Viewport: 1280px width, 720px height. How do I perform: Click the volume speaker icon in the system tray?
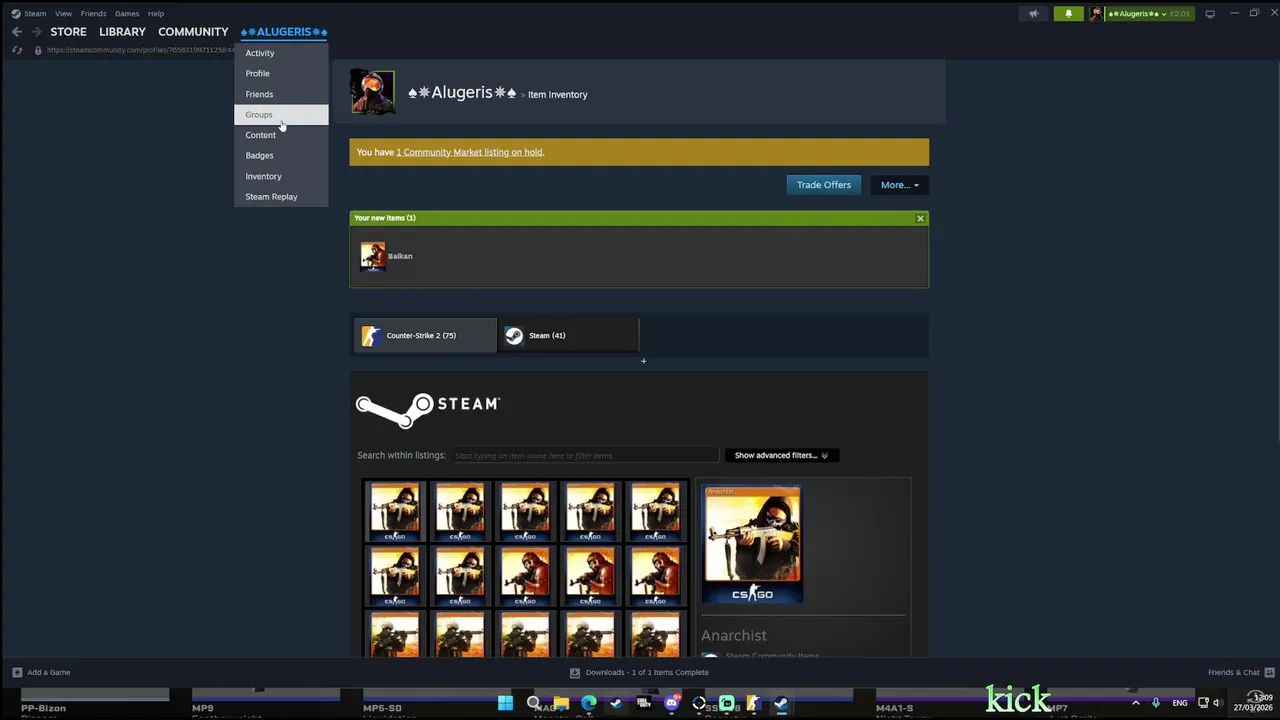pos(1217,703)
